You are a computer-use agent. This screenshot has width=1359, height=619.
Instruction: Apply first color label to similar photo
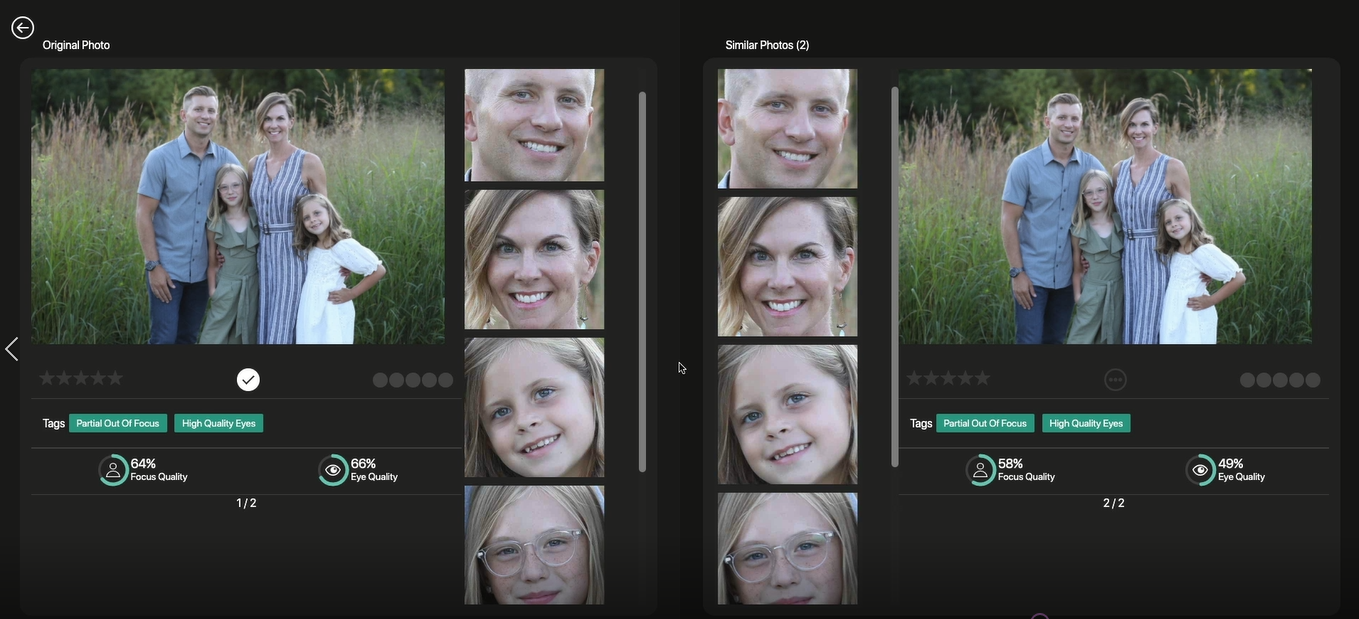1247,380
